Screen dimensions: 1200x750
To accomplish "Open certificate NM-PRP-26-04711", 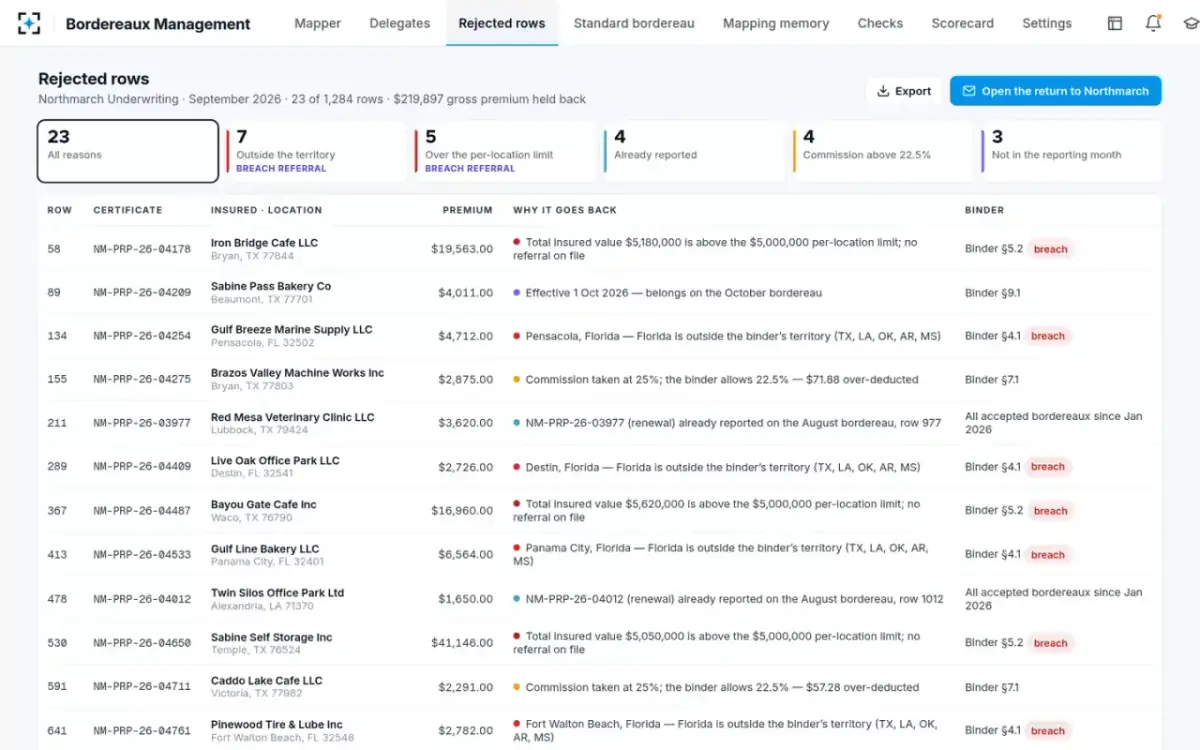I will pos(142,687).
